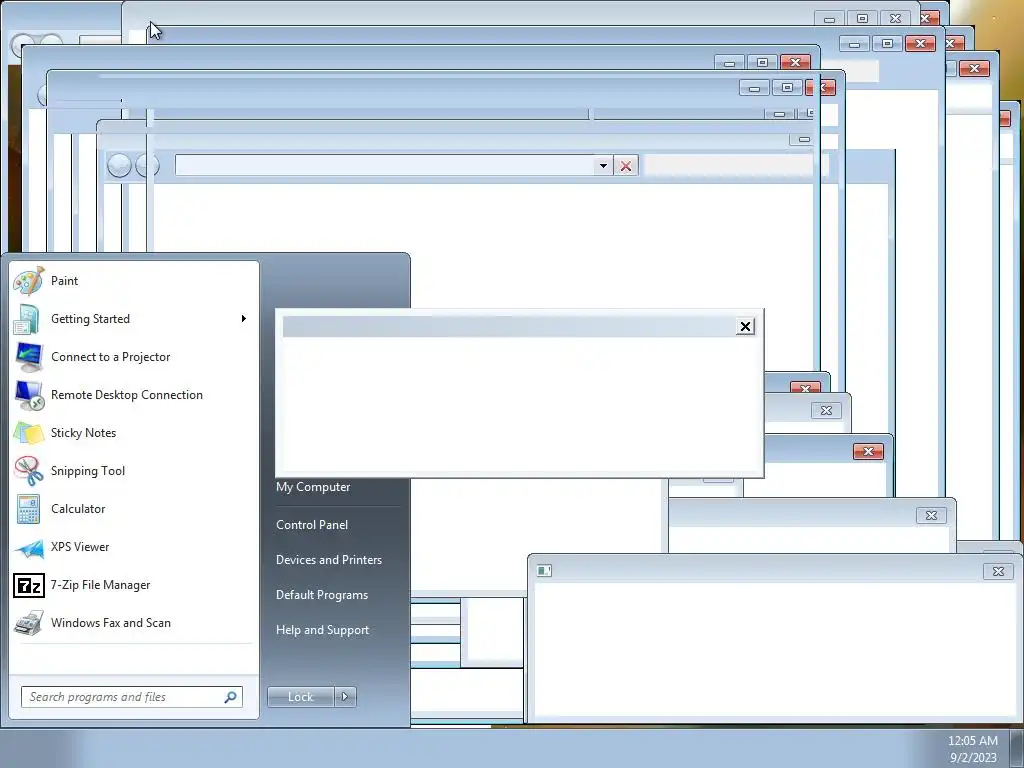
Task: Open Devices and Printers
Action: click(x=328, y=560)
